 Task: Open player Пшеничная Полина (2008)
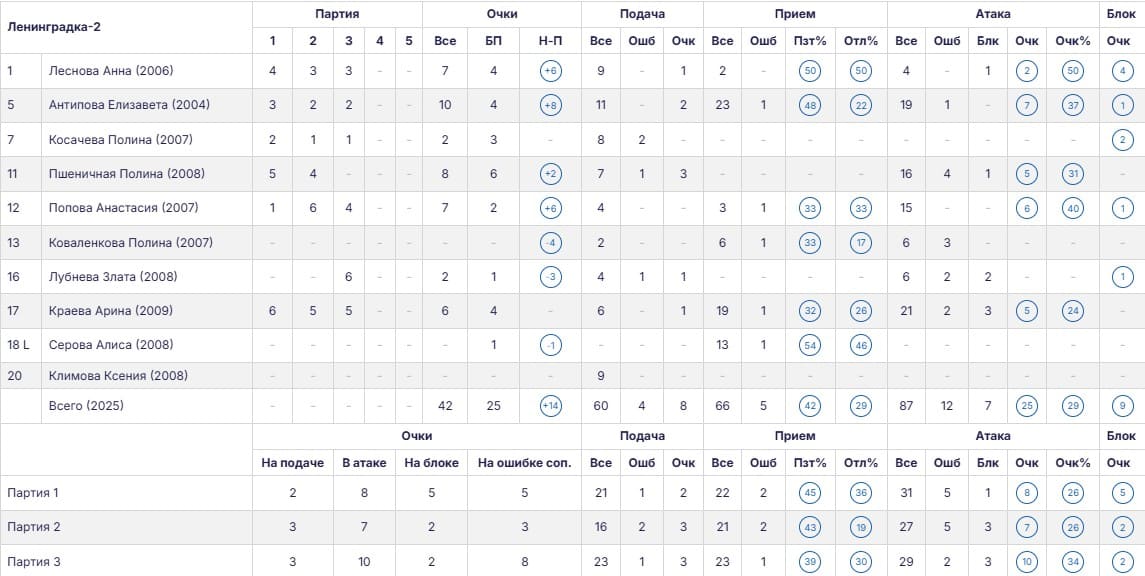click(126, 174)
